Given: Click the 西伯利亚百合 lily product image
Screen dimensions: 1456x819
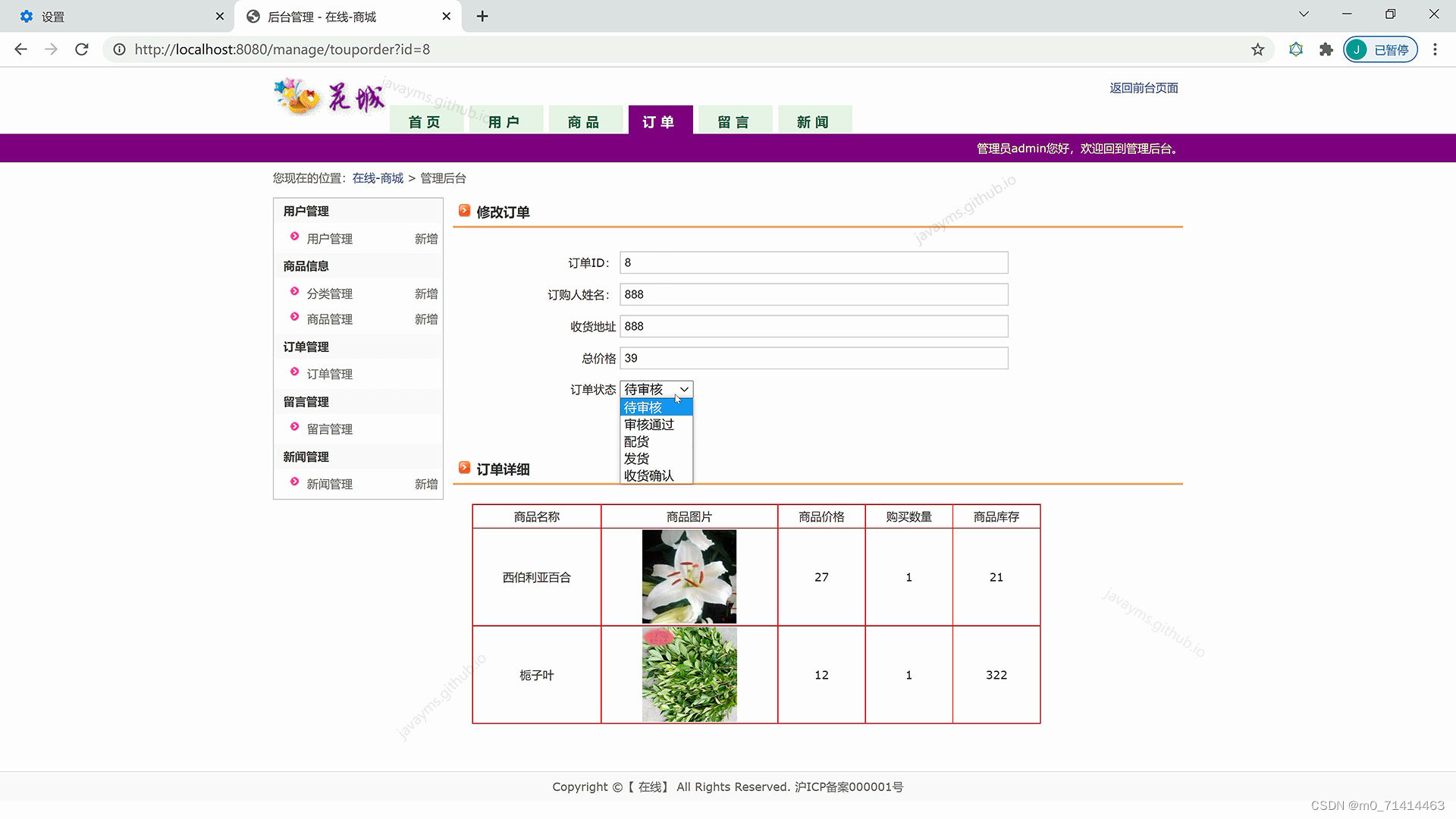Looking at the screenshot, I should [689, 576].
